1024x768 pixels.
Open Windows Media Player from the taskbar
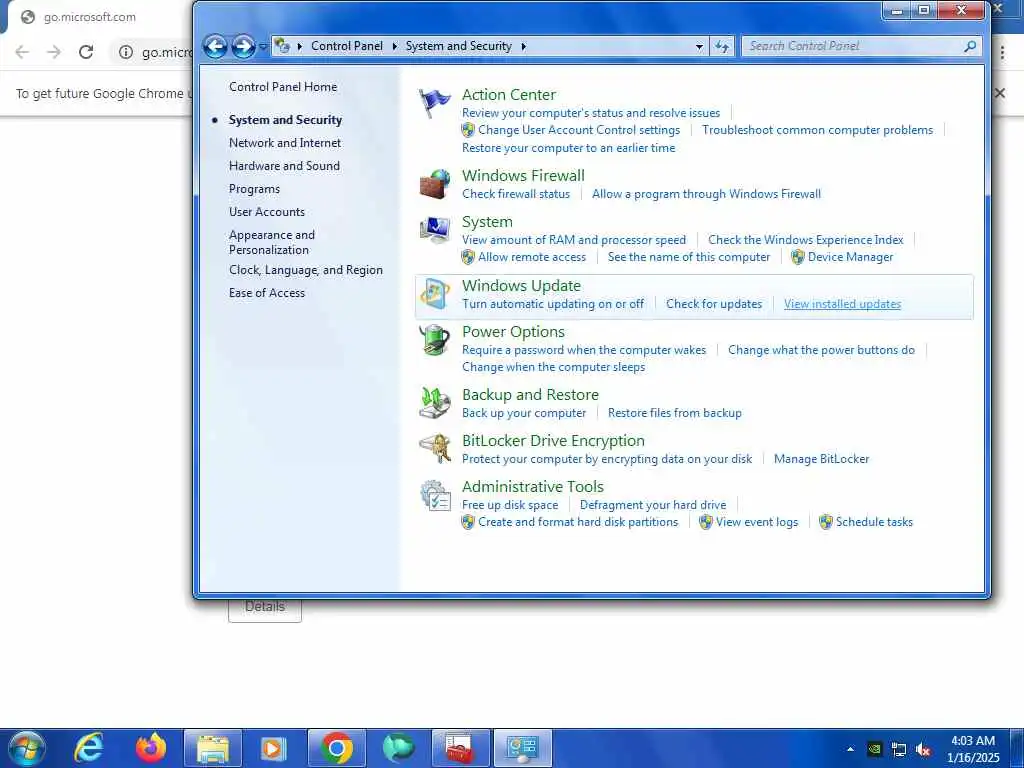click(x=273, y=748)
